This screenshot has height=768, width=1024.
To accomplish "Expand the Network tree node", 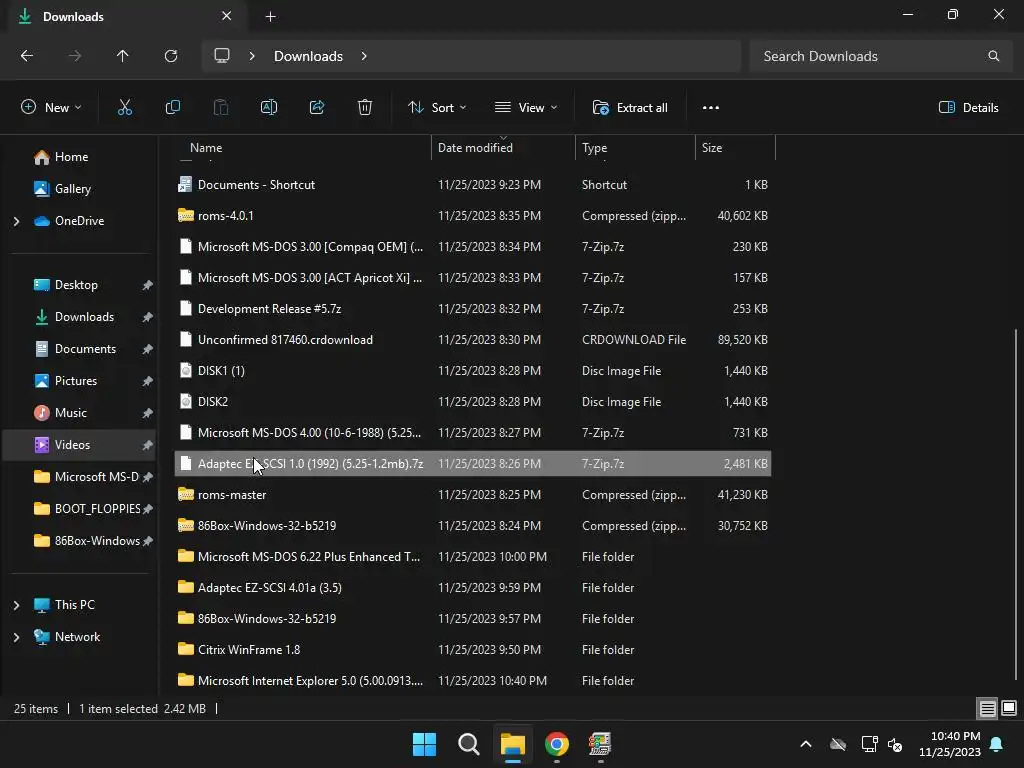I will click(x=16, y=637).
